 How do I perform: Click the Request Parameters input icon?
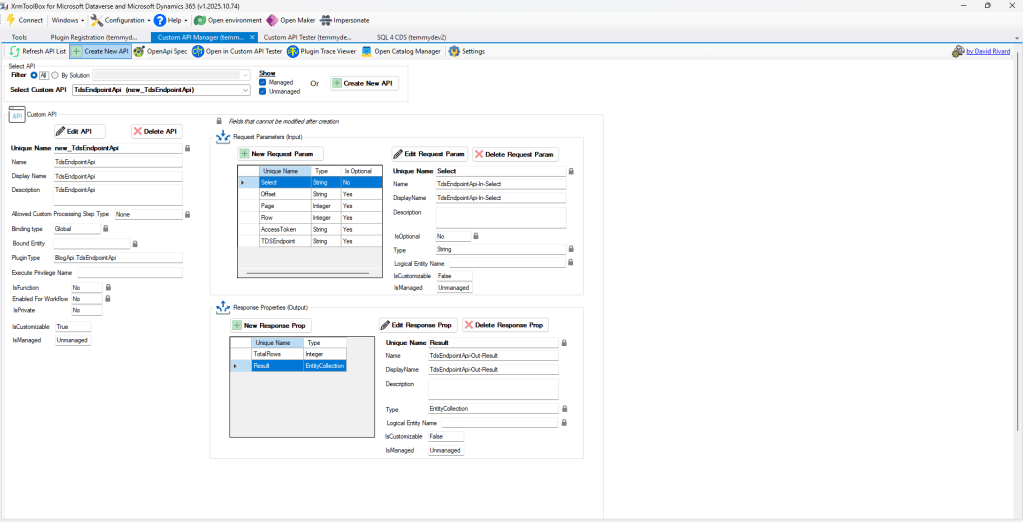[x=222, y=136]
